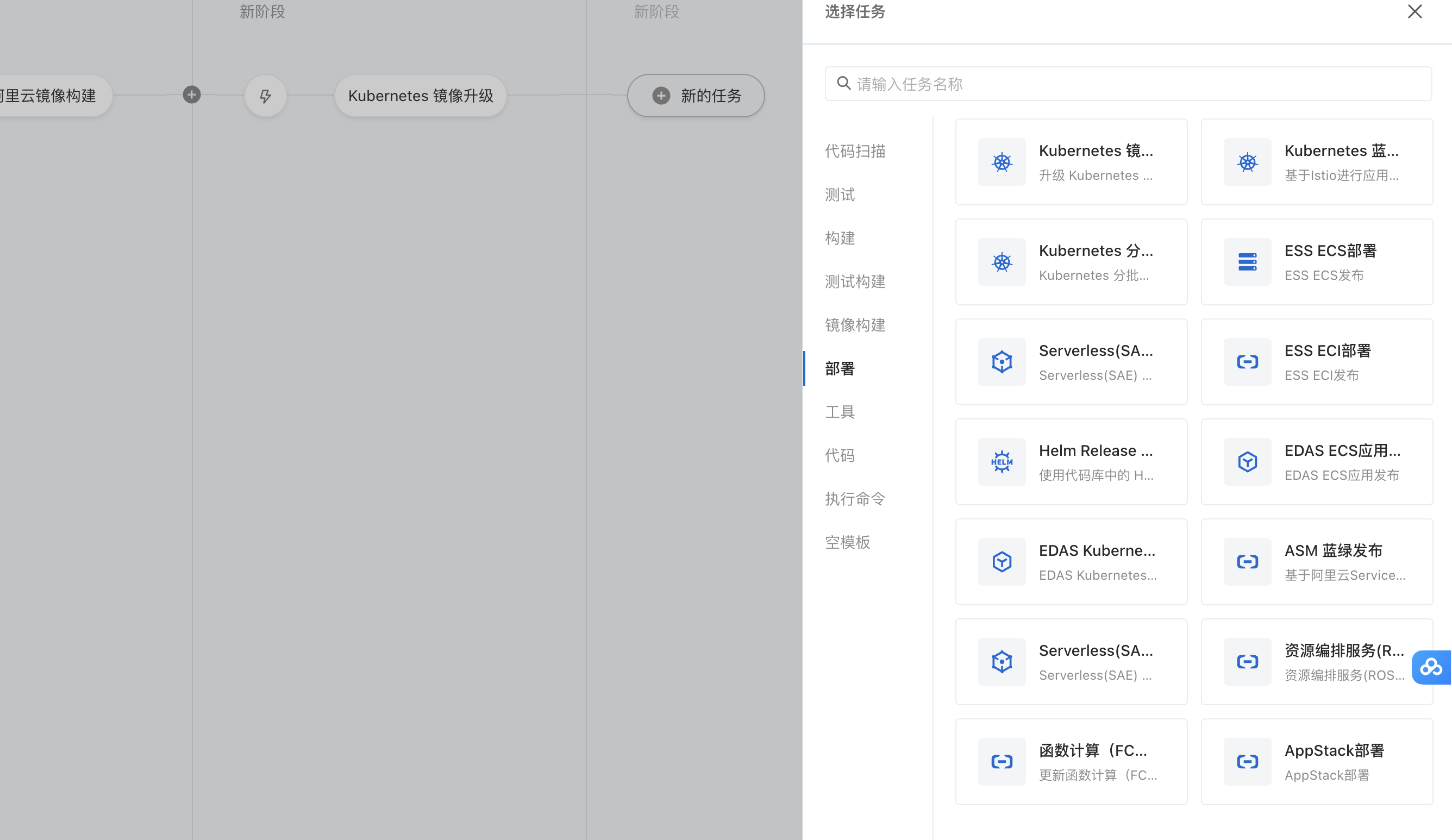Click the 基于阿里云Service... description

coord(1345,575)
